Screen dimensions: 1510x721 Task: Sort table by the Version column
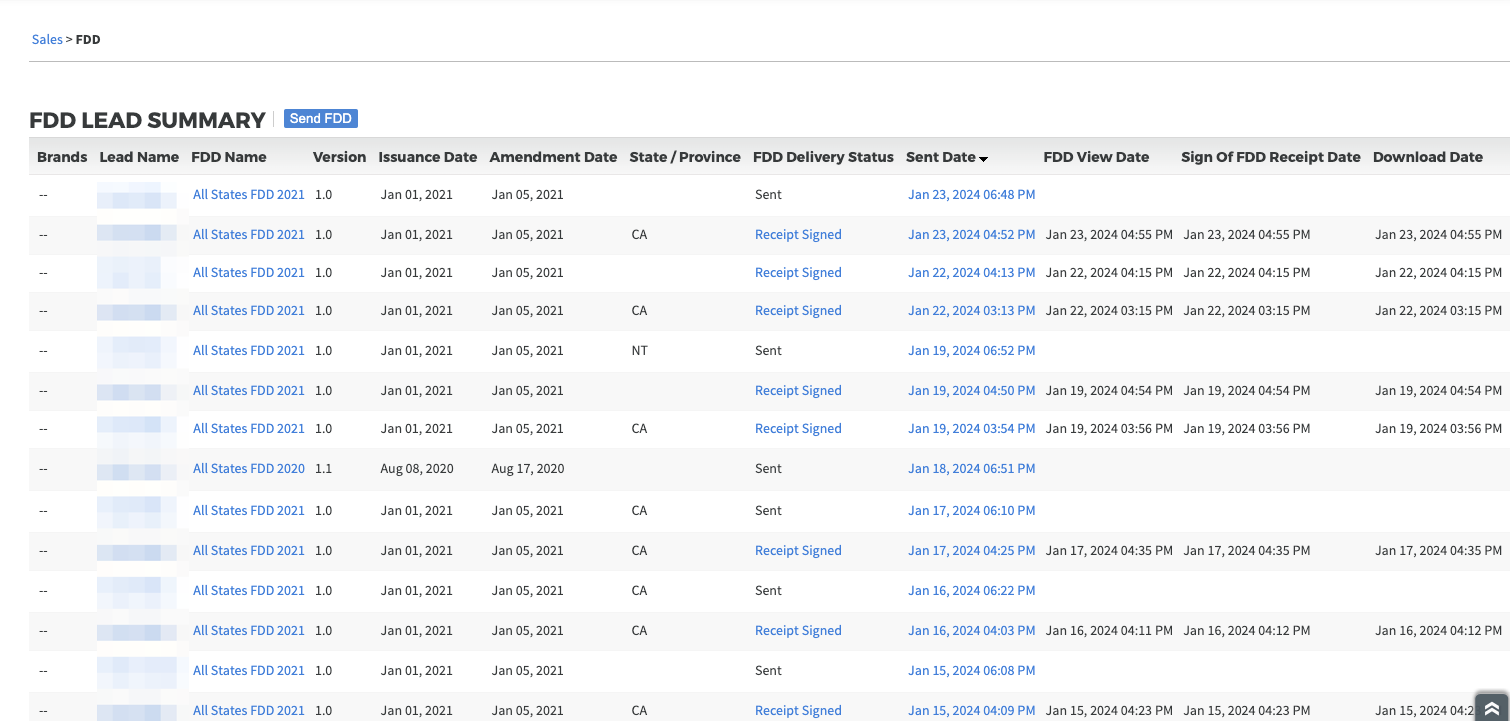point(339,157)
